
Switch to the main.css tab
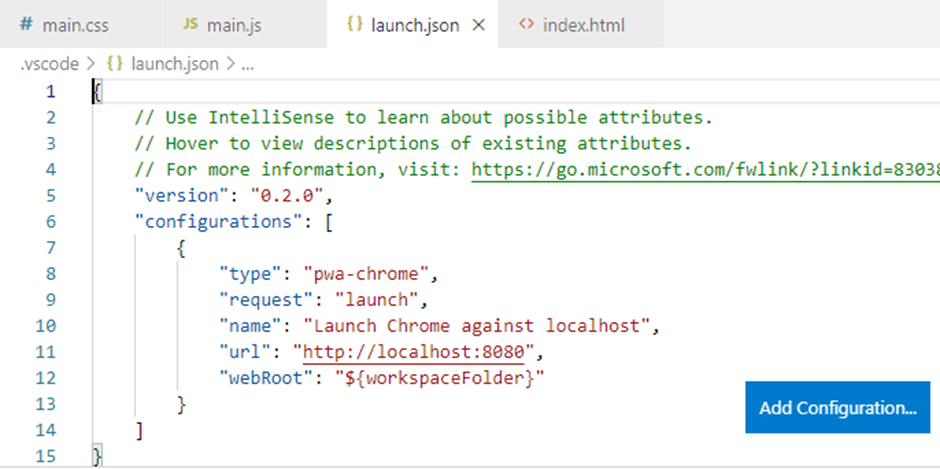81,25
